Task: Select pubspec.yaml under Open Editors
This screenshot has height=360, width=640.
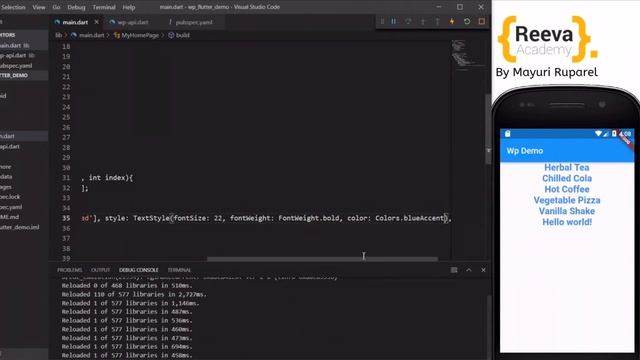Action: pos(24,65)
